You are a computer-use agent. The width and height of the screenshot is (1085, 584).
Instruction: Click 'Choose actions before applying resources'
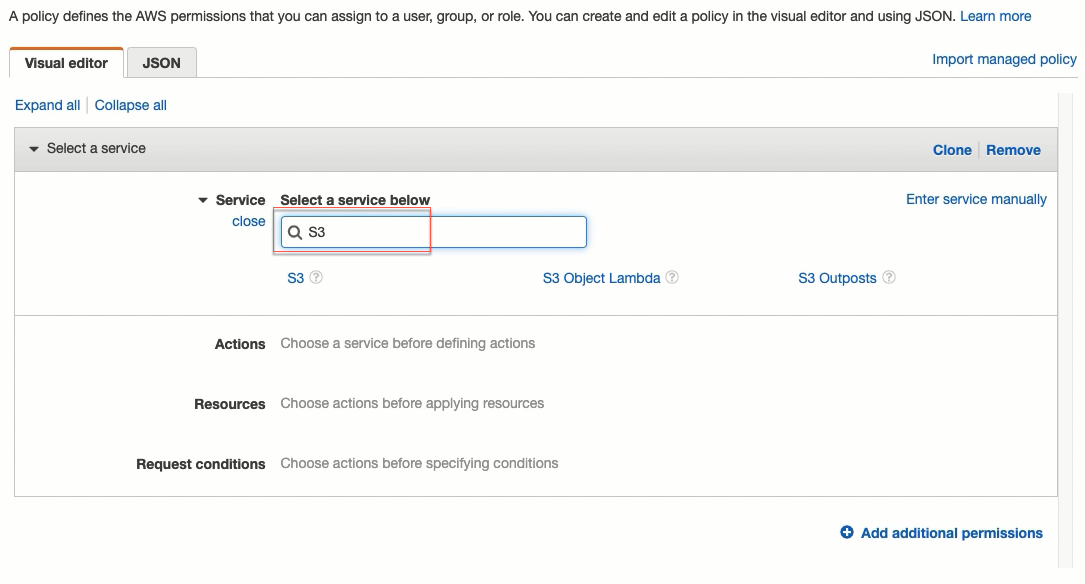[x=412, y=403]
